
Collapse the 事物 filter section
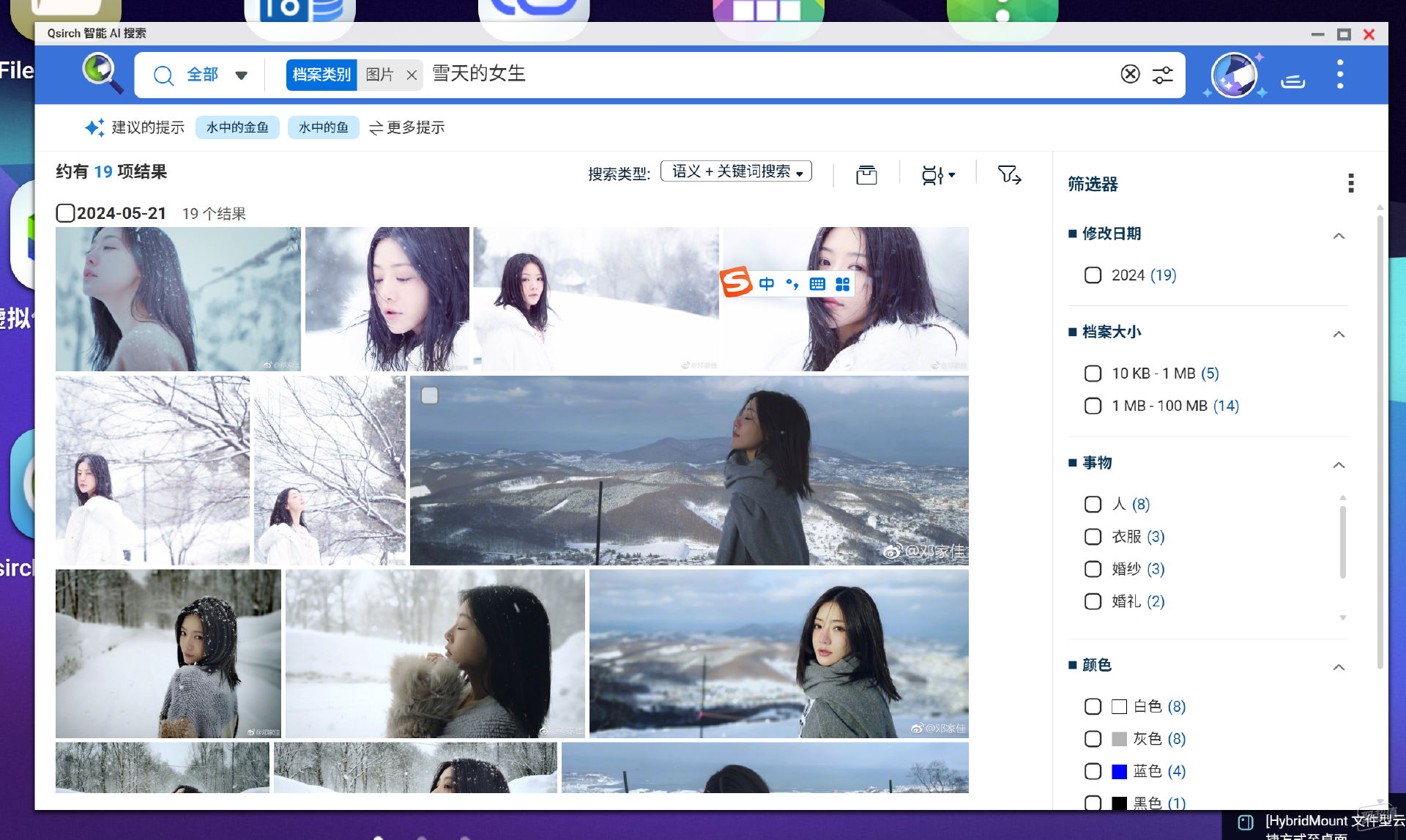[1339, 464]
